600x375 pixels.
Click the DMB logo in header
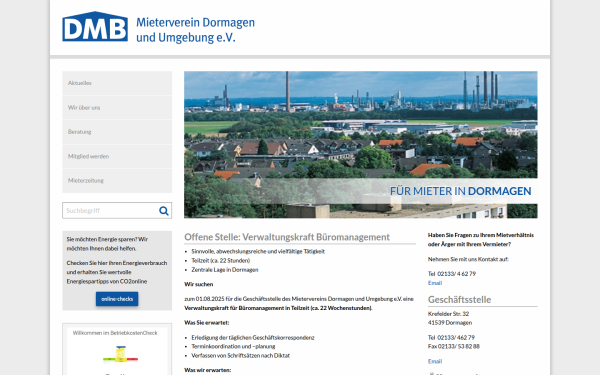[95, 26]
